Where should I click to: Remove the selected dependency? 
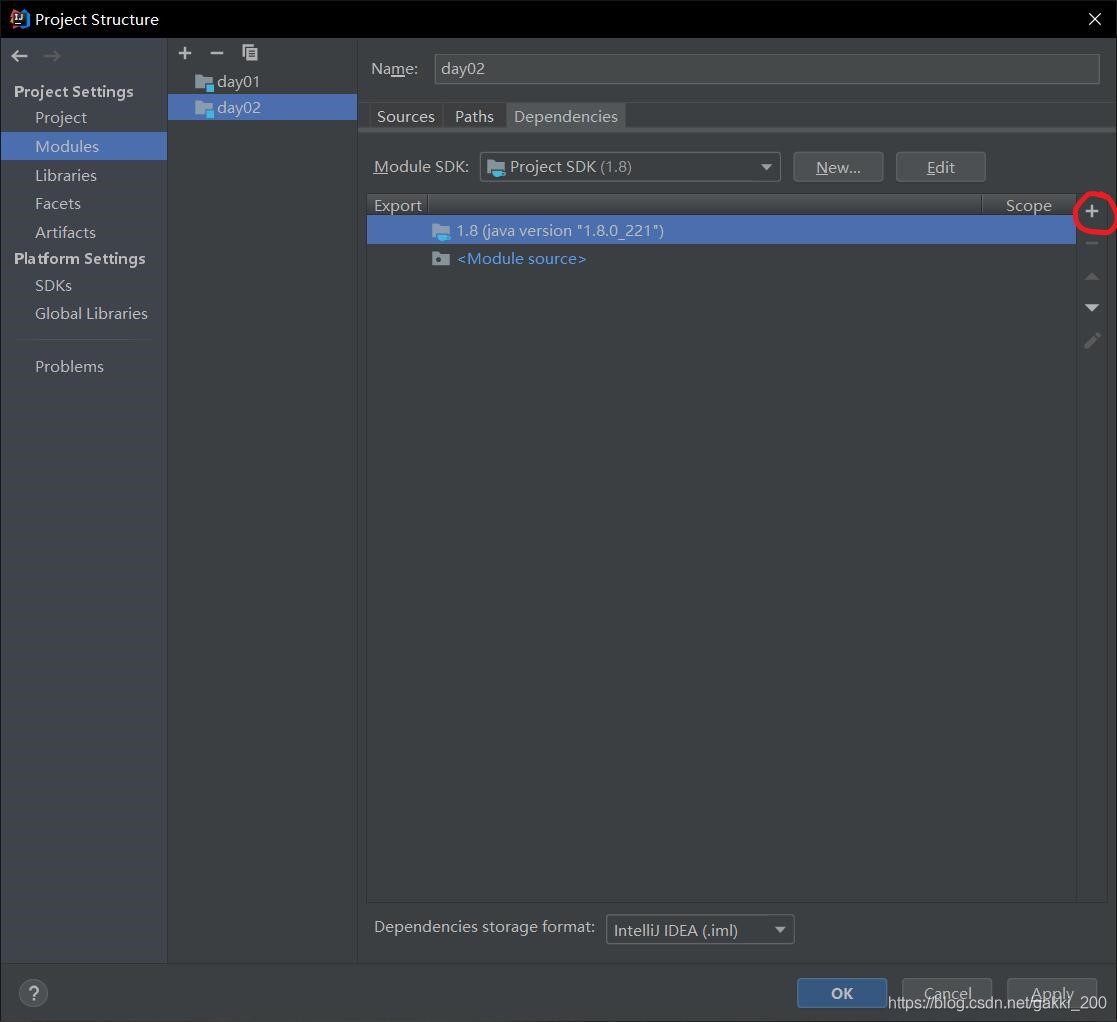point(1092,244)
